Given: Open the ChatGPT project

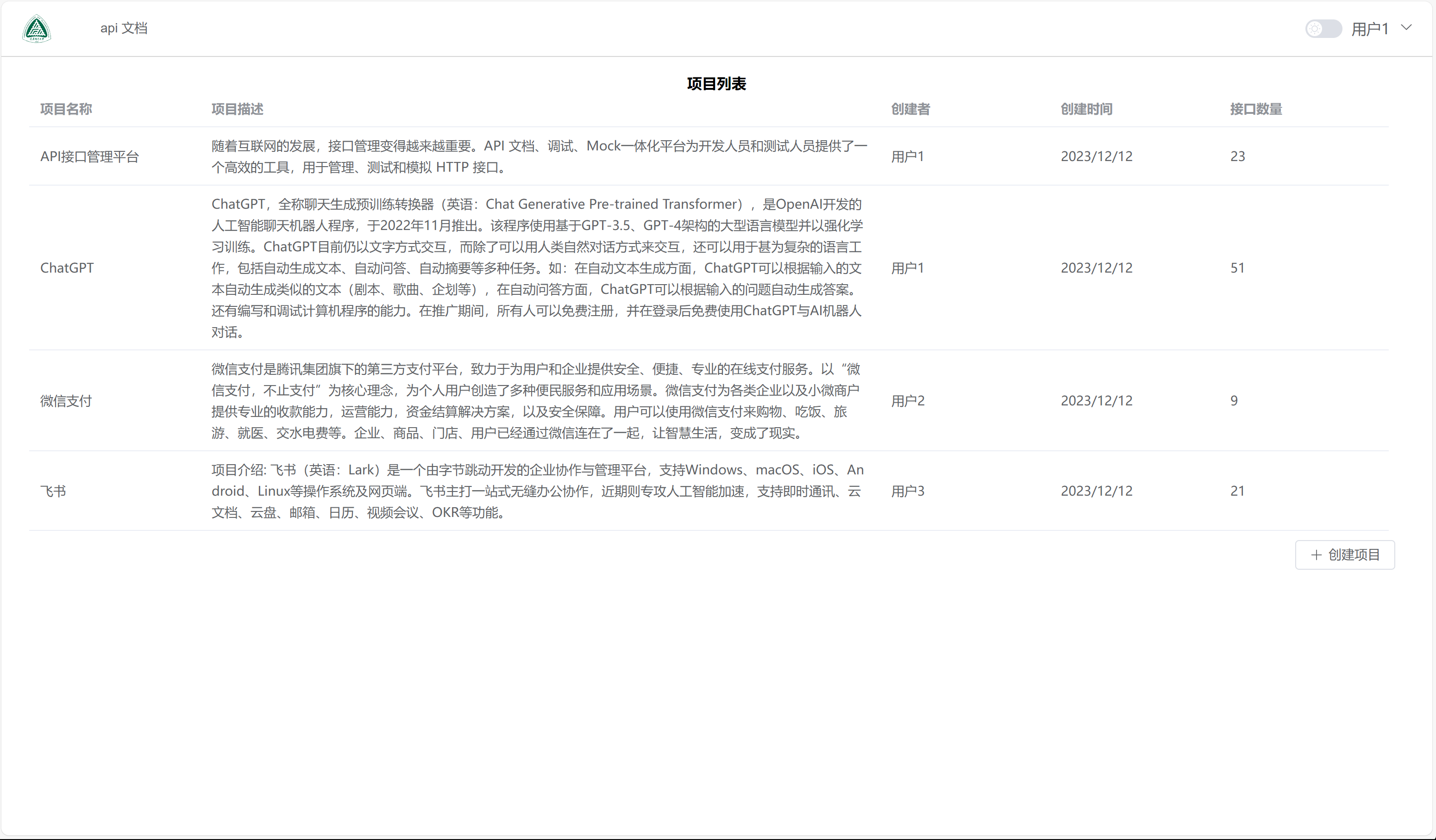Looking at the screenshot, I should tap(67, 268).
